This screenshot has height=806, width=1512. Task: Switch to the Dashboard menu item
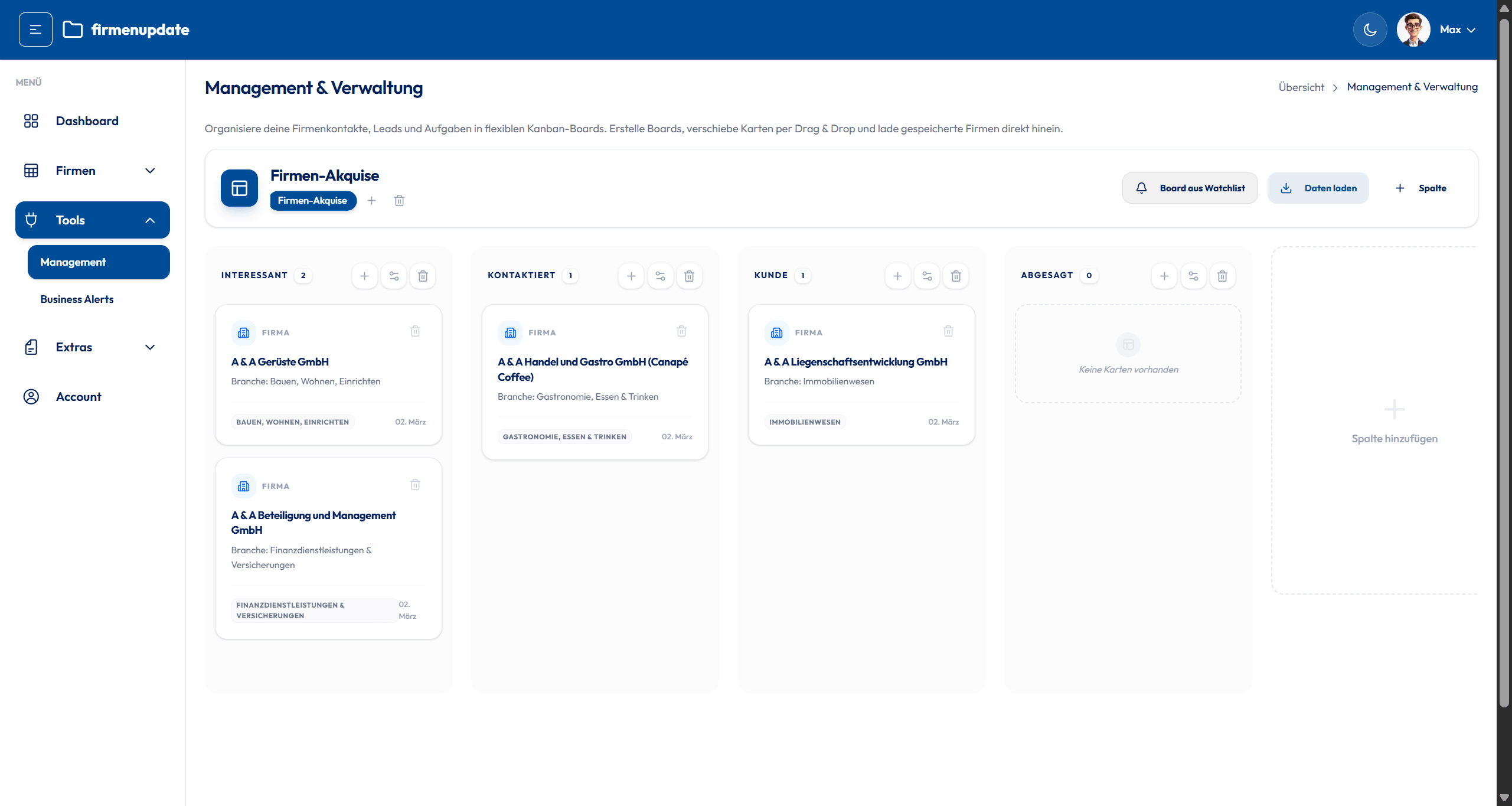pyautogui.click(x=87, y=120)
